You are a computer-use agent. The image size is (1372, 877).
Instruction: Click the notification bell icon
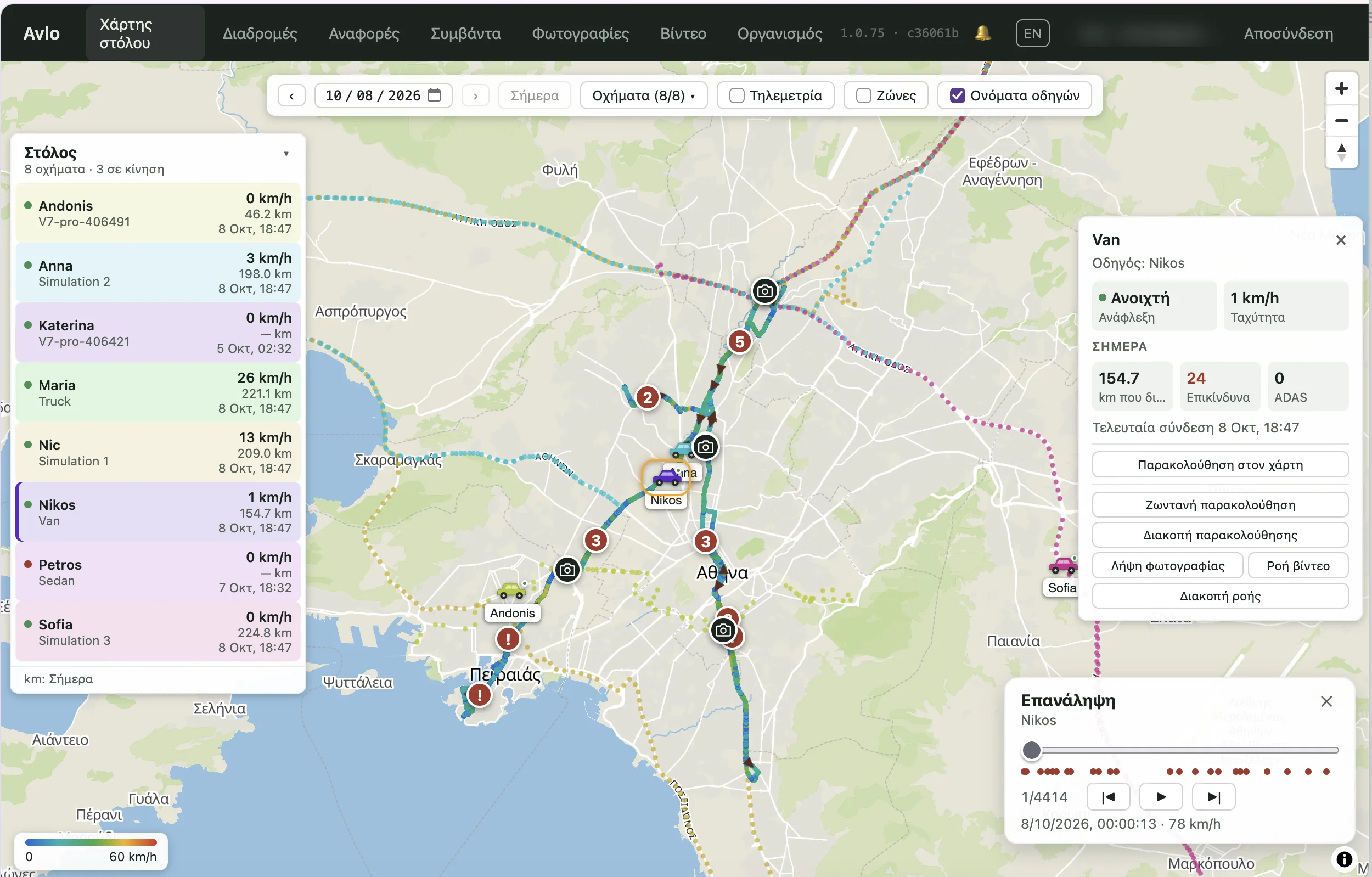click(x=982, y=33)
